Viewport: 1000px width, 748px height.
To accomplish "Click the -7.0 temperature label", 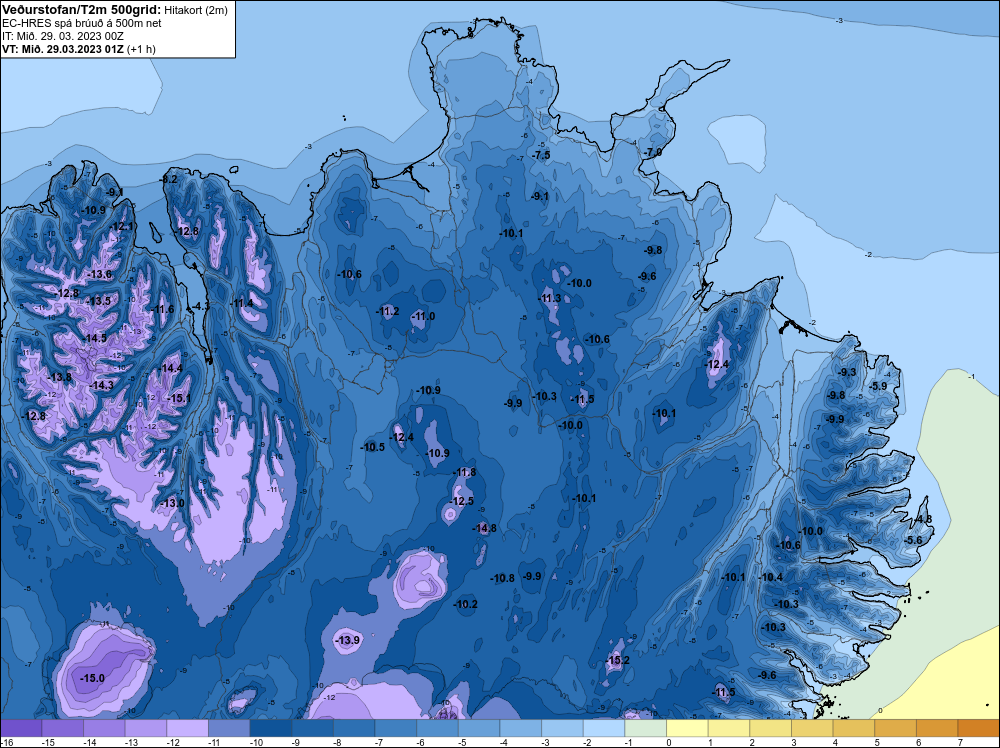I will [652, 153].
